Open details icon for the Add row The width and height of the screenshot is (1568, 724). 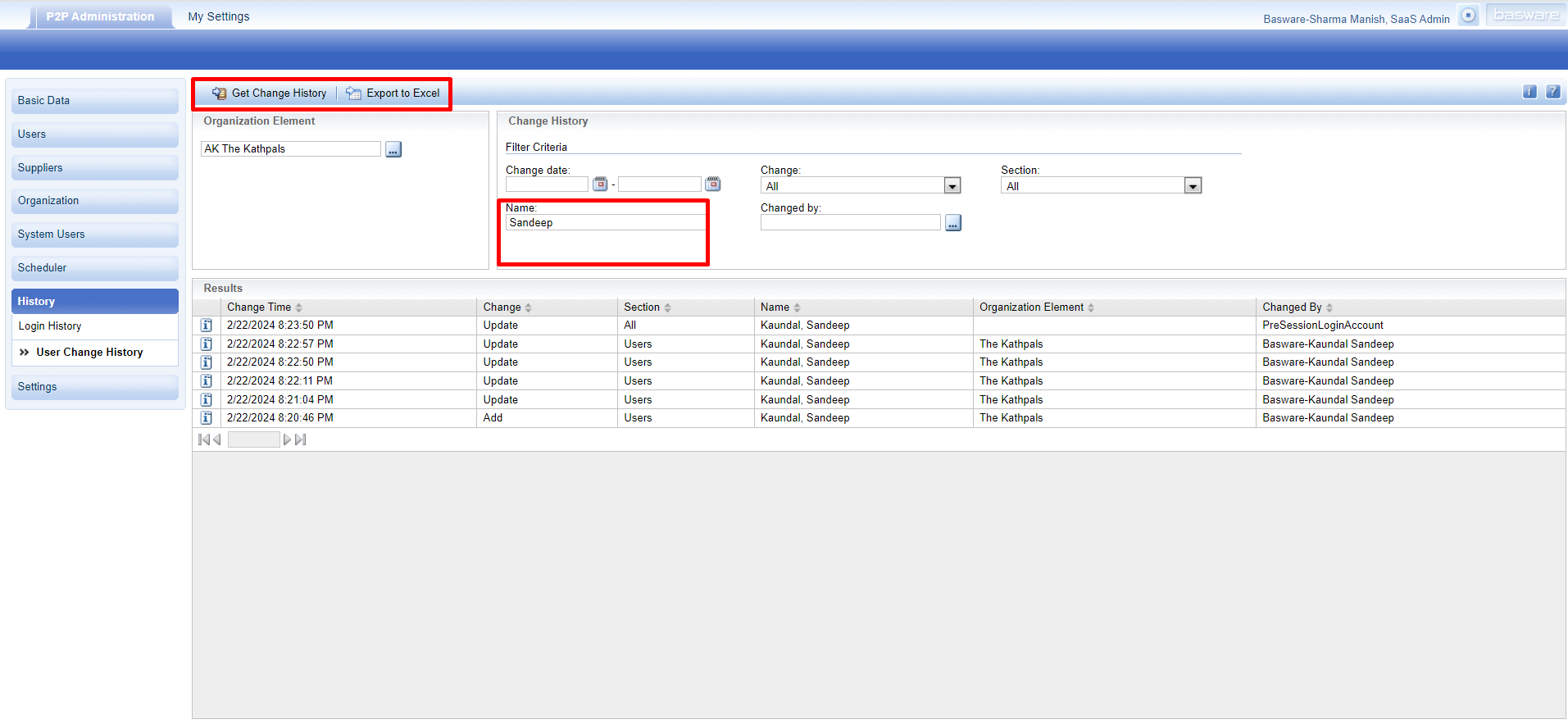tap(207, 418)
